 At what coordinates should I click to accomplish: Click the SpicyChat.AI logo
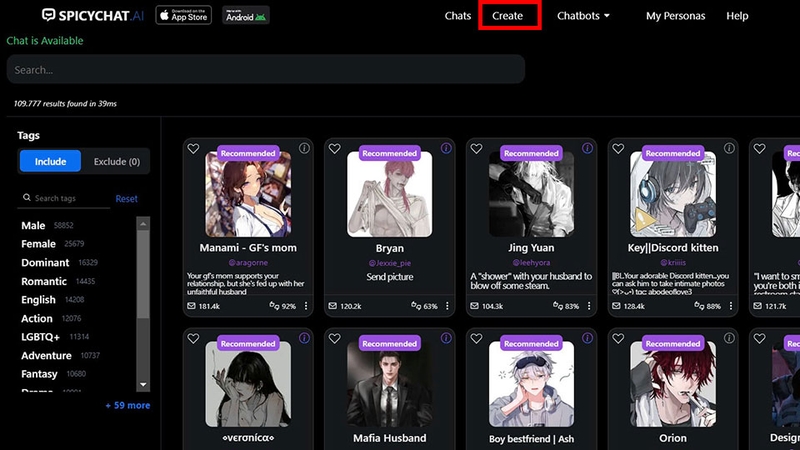tap(92, 15)
